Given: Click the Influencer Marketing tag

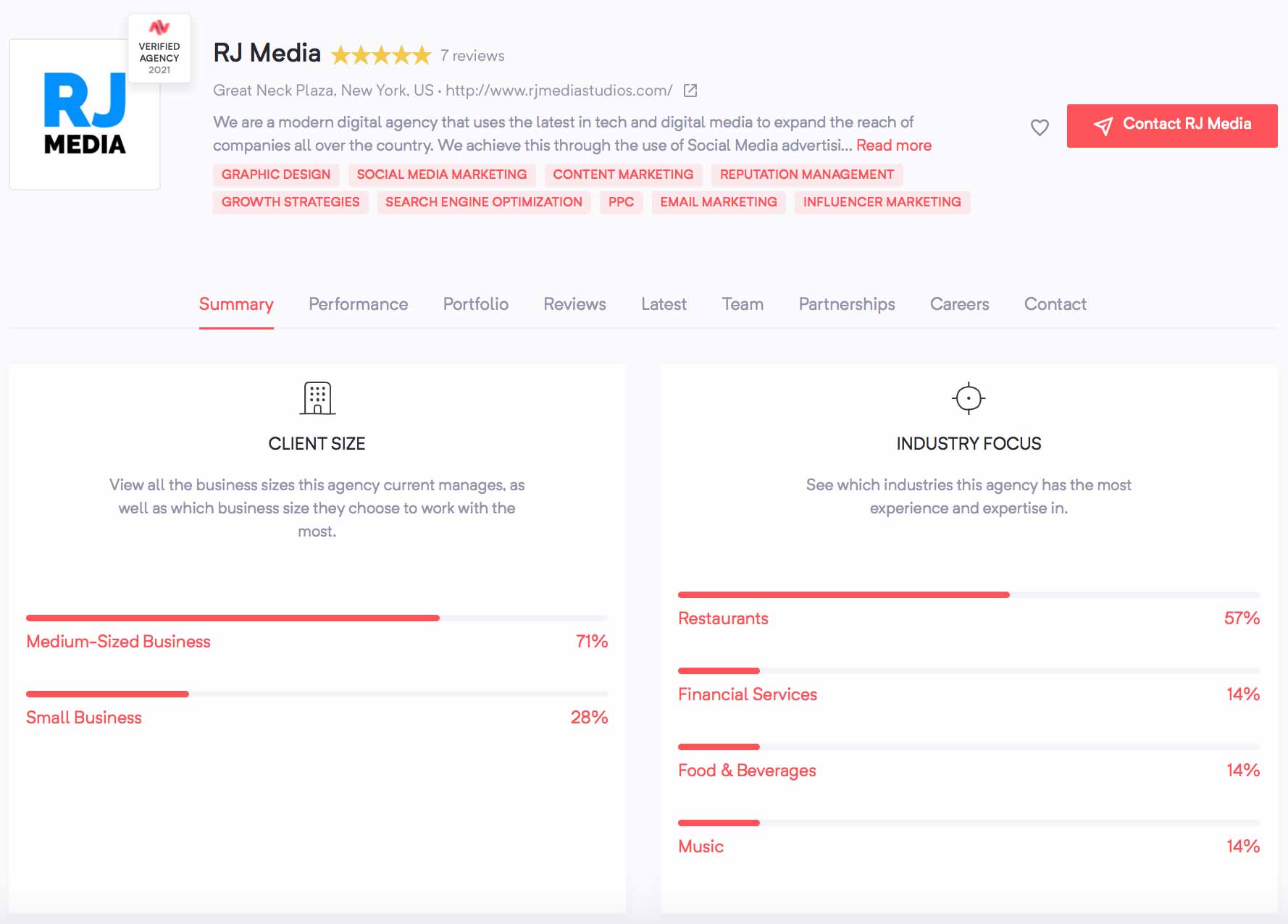Looking at the screenshot, I should [882, 202].
